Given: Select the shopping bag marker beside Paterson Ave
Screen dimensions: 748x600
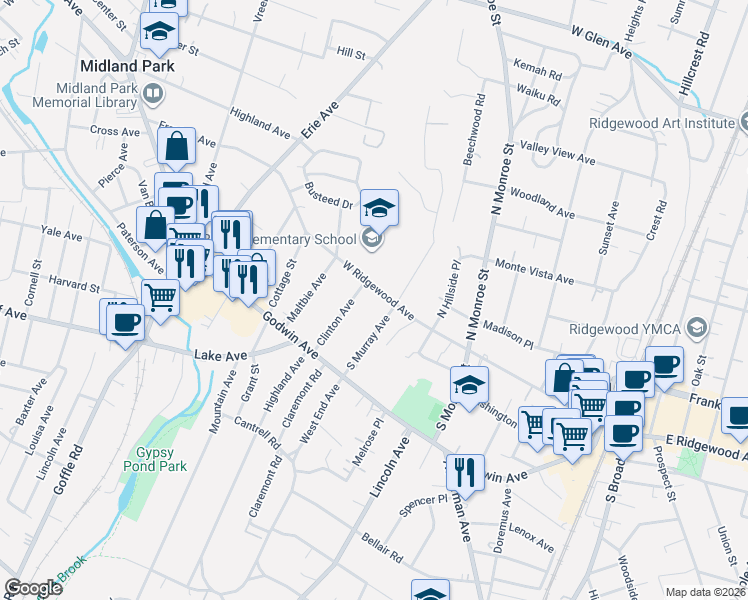Looking at the screenshot, I should point(156,227).
